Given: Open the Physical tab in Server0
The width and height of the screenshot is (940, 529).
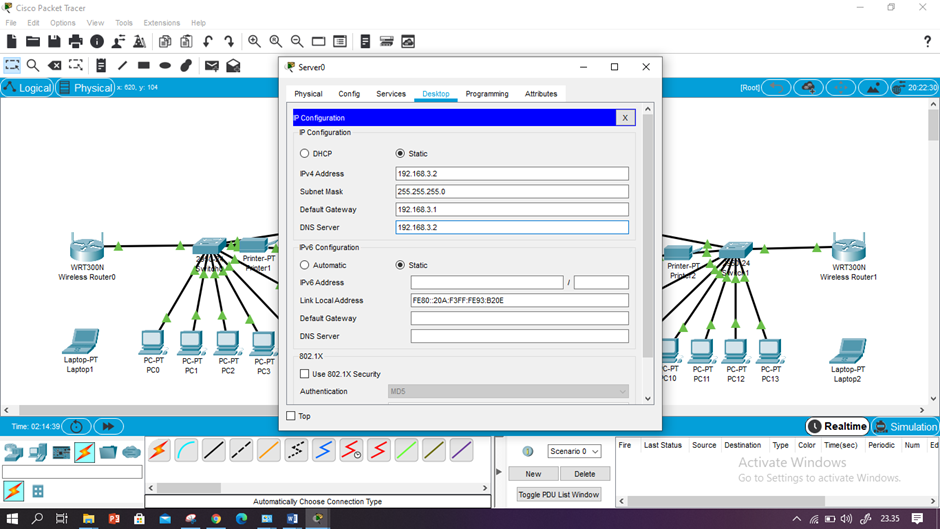Looking at the screenshot, I should click(x=308, y=94).
